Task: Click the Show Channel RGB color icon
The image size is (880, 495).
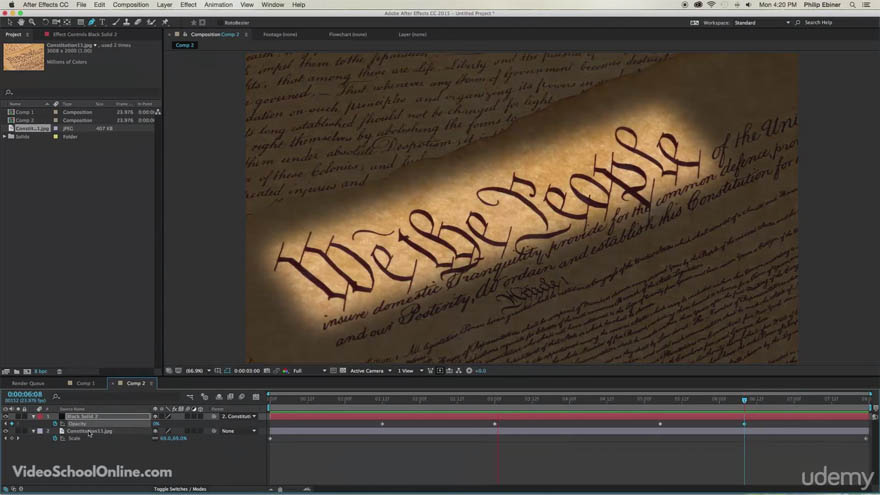Action: [x=285, y=371]
